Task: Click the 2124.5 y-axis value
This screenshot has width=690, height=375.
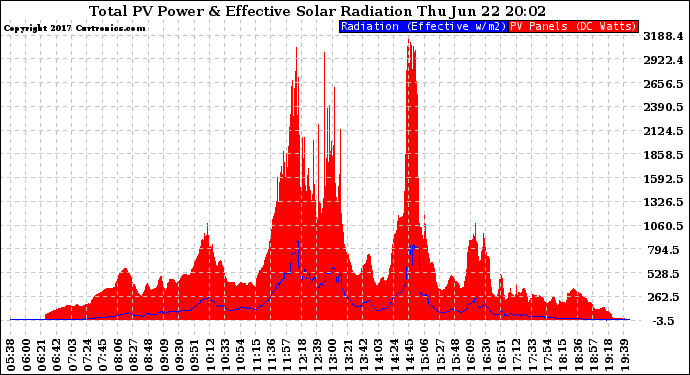Action: 663,131
